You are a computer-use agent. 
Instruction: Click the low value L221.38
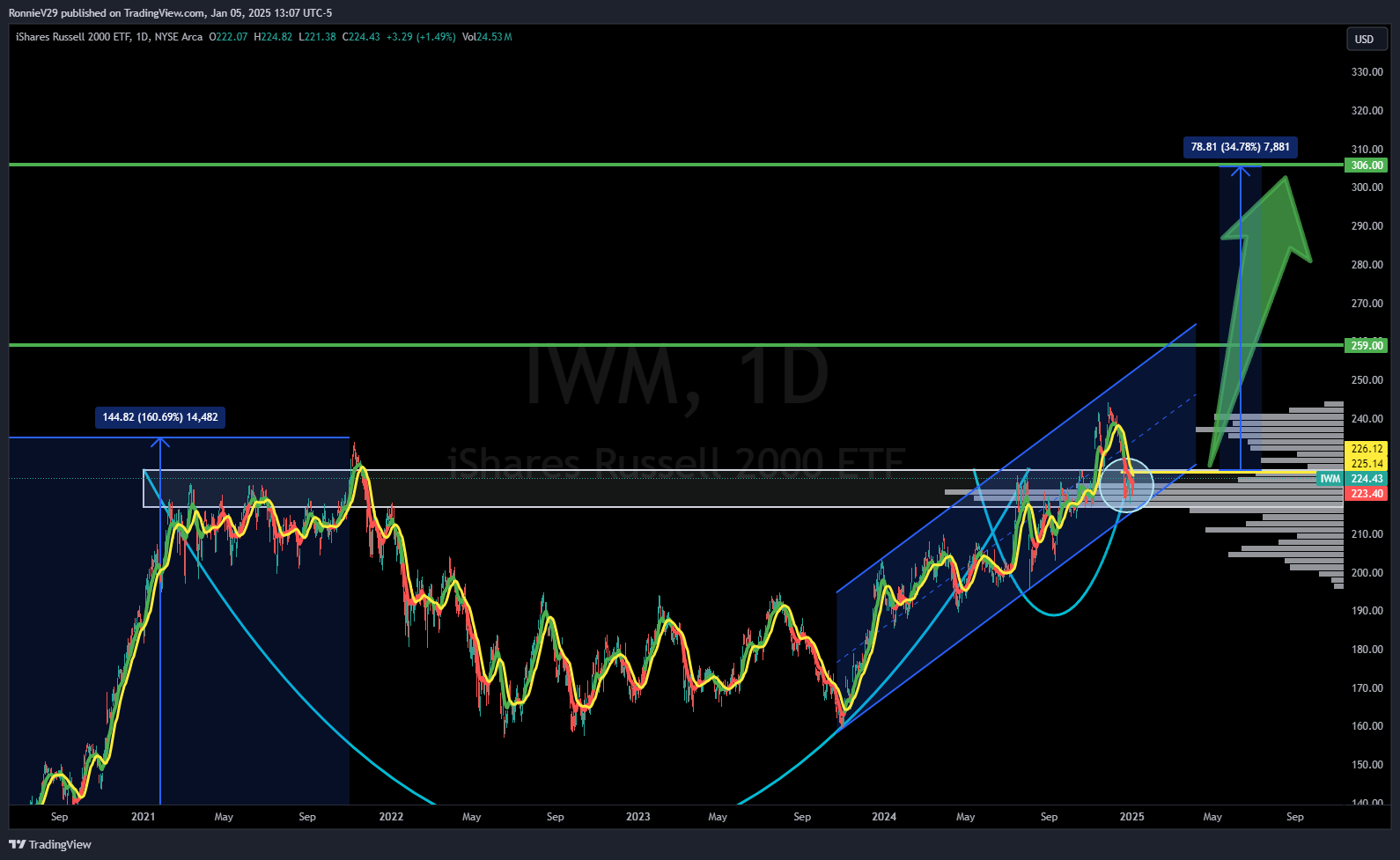click(317, 37)
